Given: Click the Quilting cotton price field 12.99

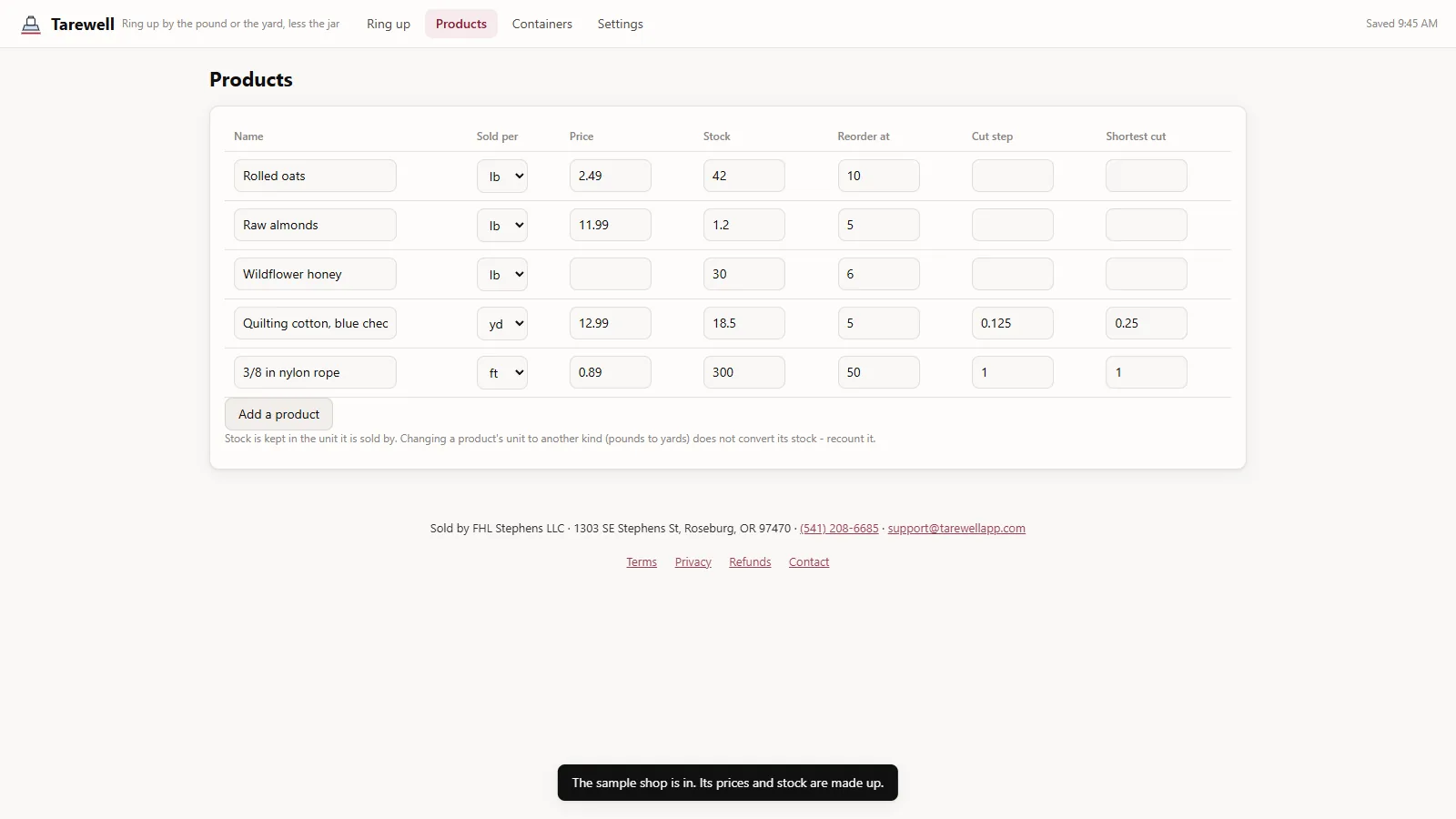Looking at the screenshot, I should coord(611,323).
